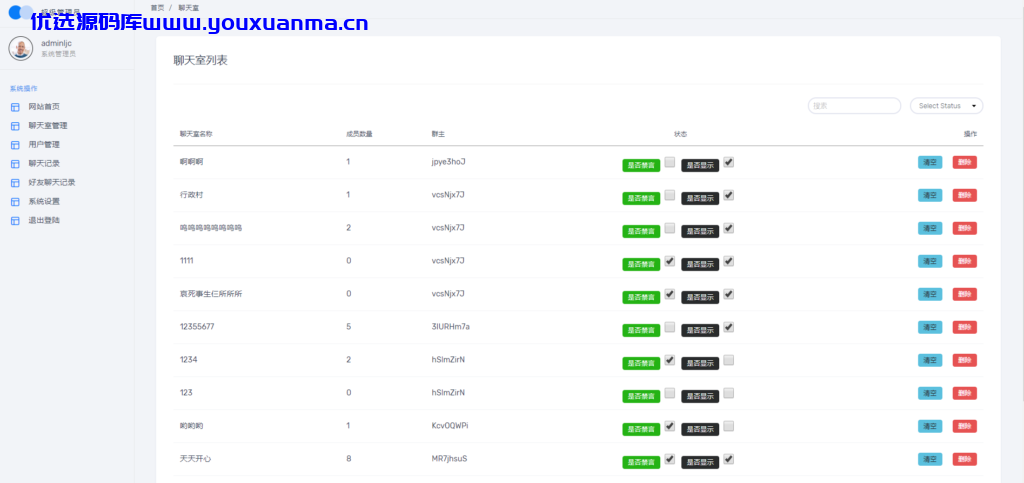
Task: Uncheck 是否显示 for 行政村 room
Action: pyautogui.click(x=729, y=195)
